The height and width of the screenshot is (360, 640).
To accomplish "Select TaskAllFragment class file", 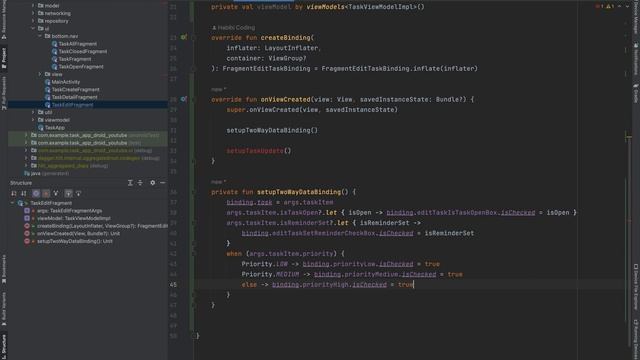I will click(78, 44).
